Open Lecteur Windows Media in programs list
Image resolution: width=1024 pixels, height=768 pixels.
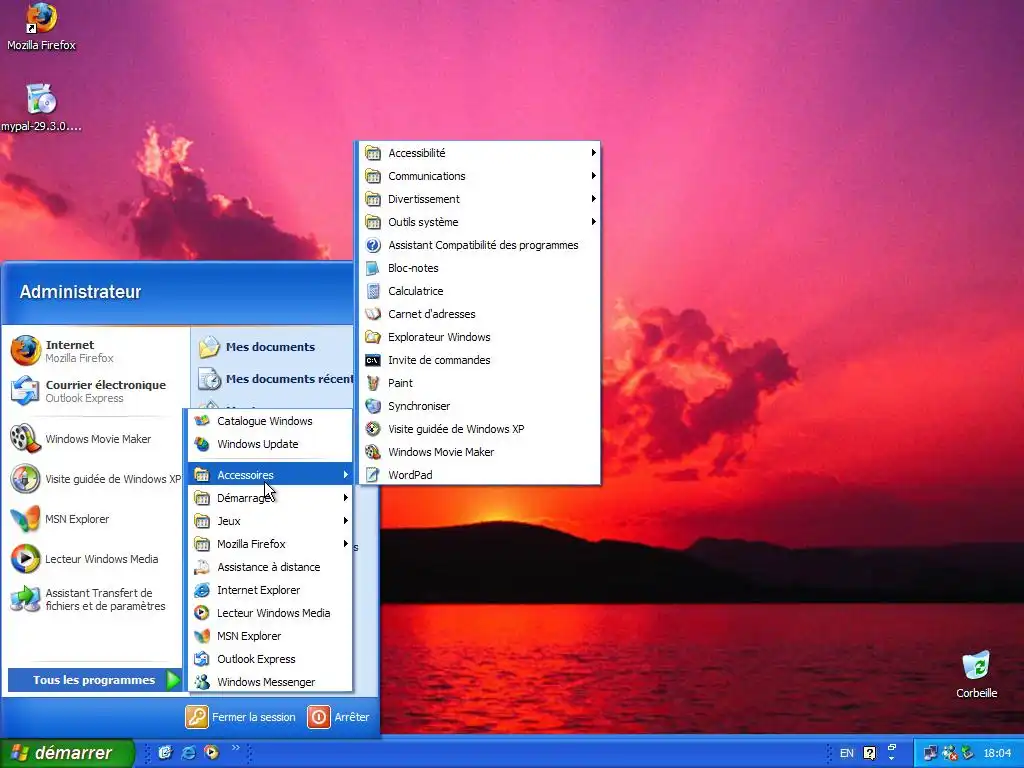click(x=270, y=613)
